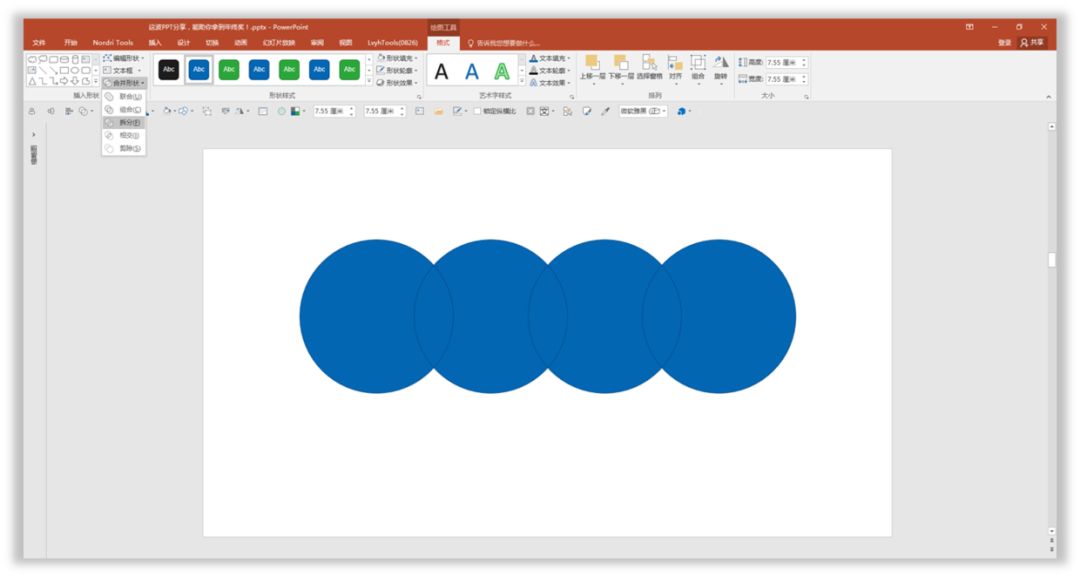Screen dimensions: 1080x577
Task: Expand the collapsed thumbnails pane arrow
Action: click(x=34, y=135)
